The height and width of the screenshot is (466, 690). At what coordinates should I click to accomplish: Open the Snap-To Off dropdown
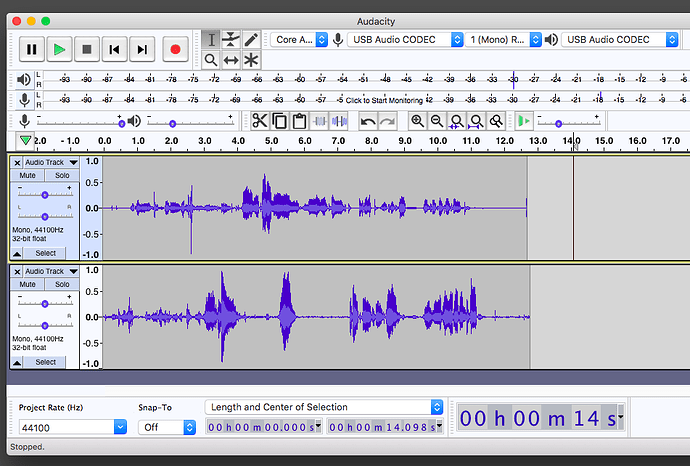(x=167, y=427)
